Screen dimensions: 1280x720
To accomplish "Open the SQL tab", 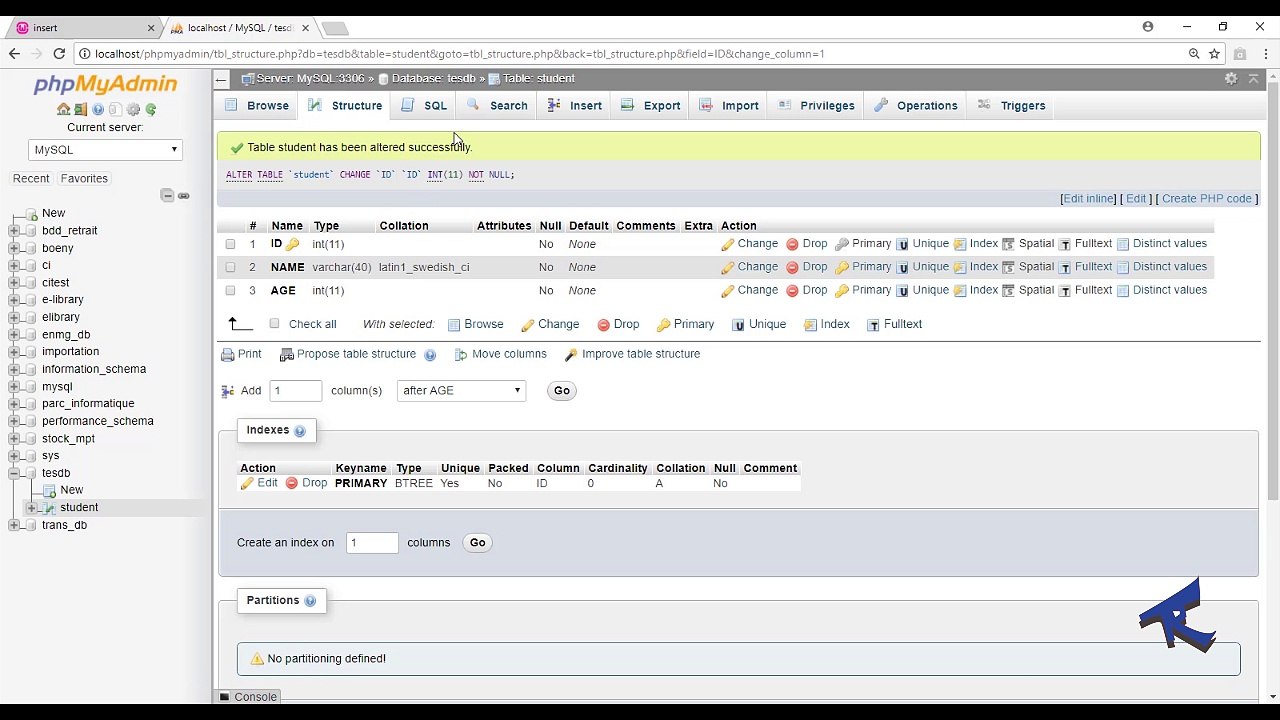I will coord(424,105).
